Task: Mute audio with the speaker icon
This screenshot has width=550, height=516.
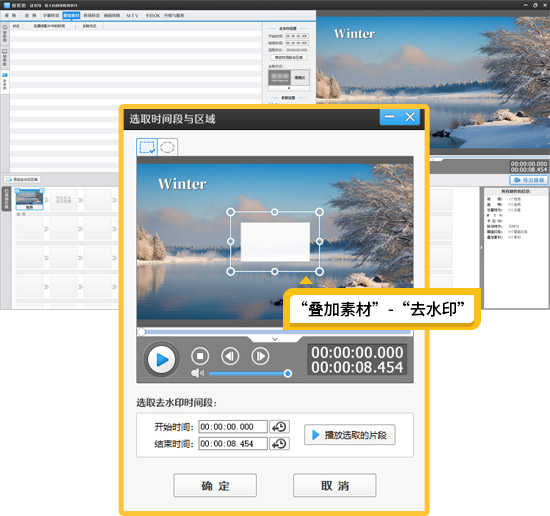Action: tap(197, 373)
